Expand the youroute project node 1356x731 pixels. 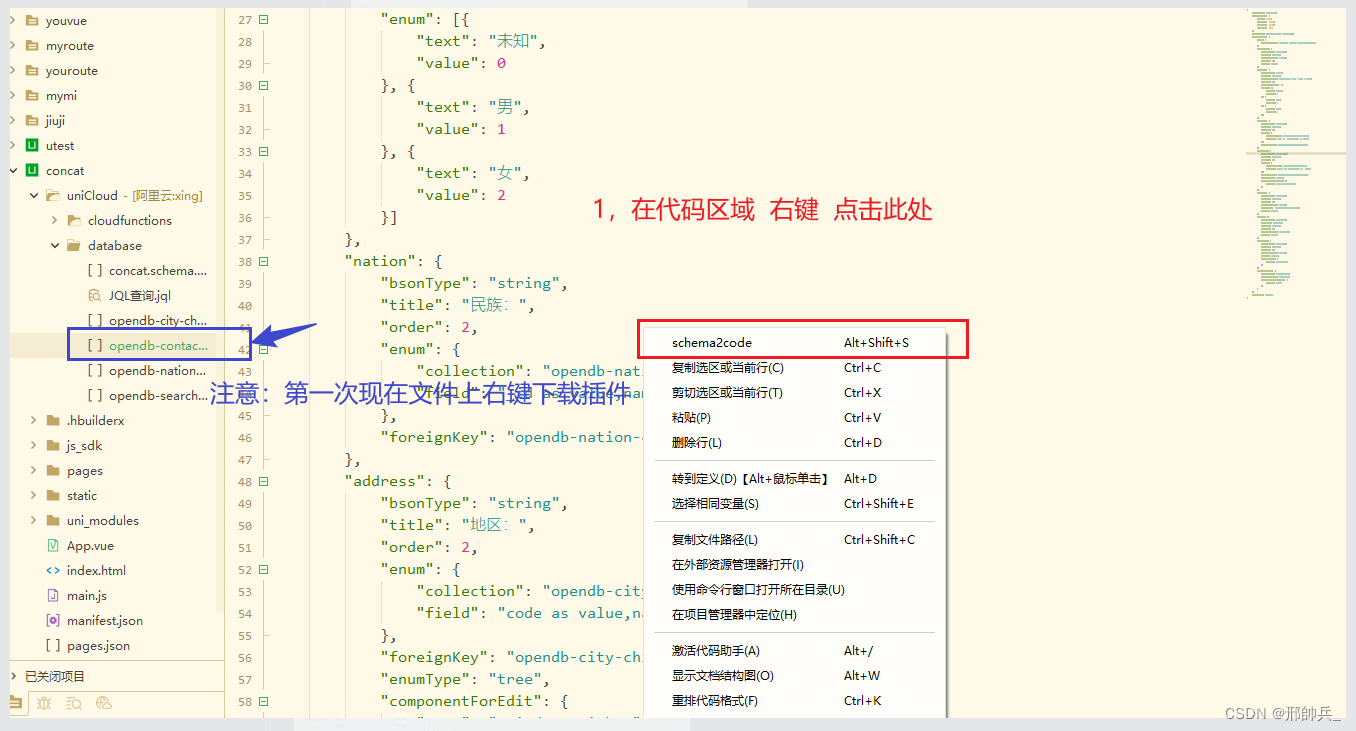tap(13, 71)
